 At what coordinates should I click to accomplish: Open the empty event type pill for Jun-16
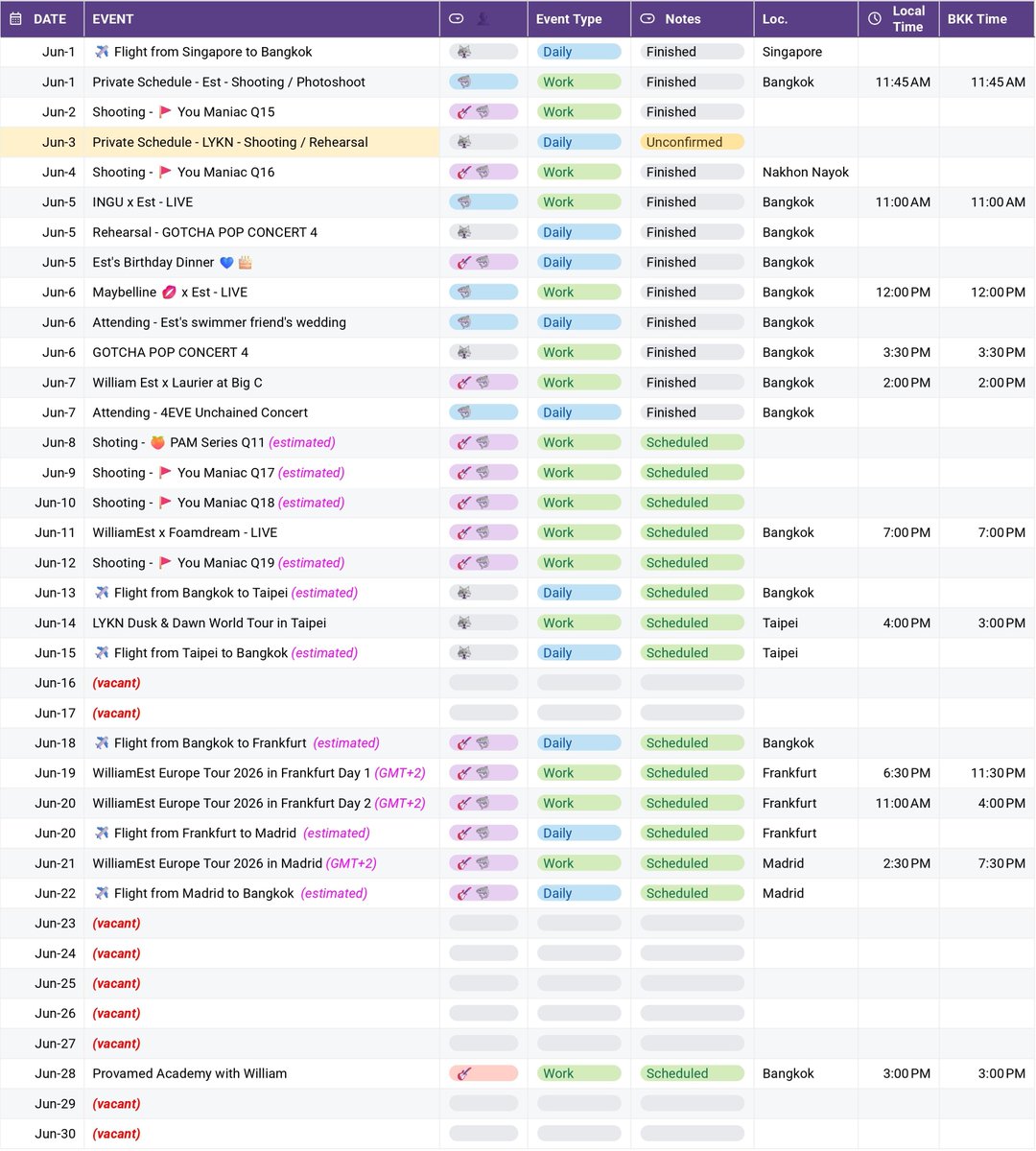point(578,683)
